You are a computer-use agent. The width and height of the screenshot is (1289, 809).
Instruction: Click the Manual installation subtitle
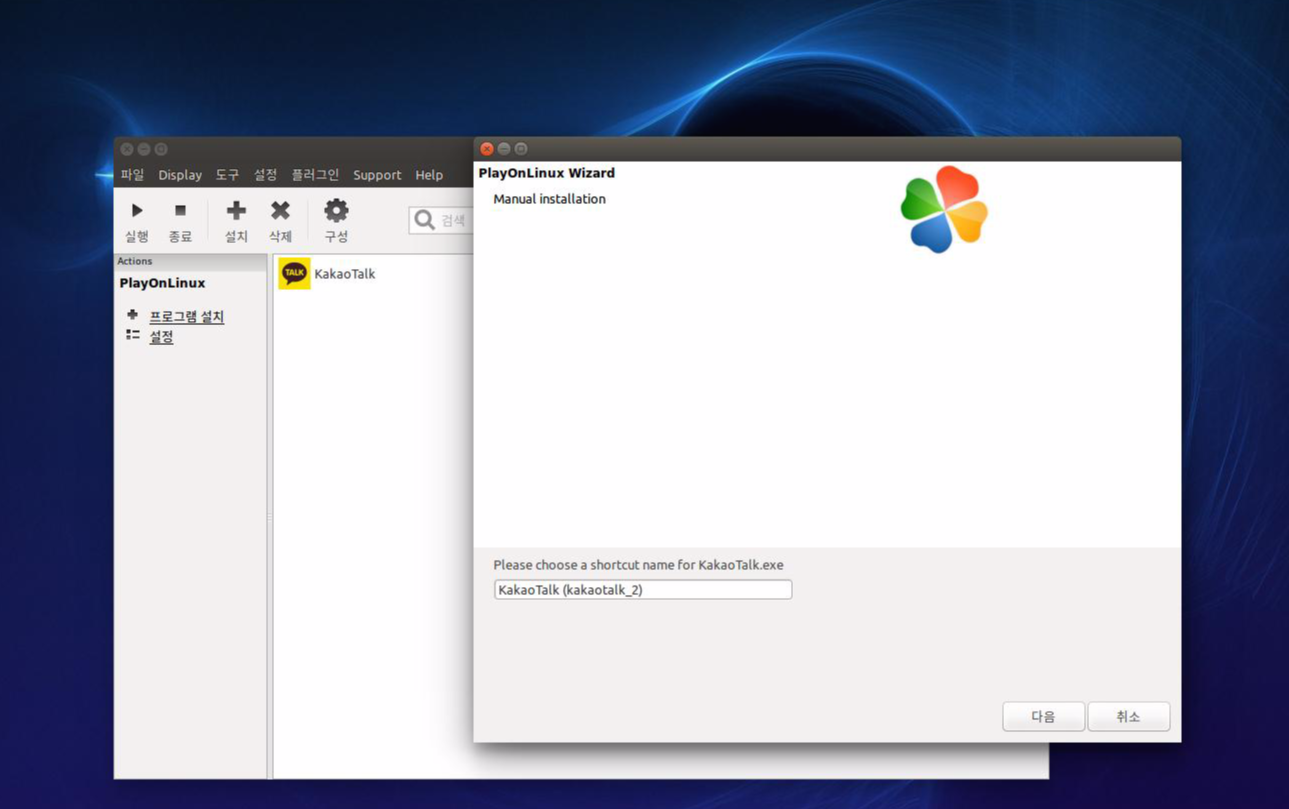(x=549, y=199)
